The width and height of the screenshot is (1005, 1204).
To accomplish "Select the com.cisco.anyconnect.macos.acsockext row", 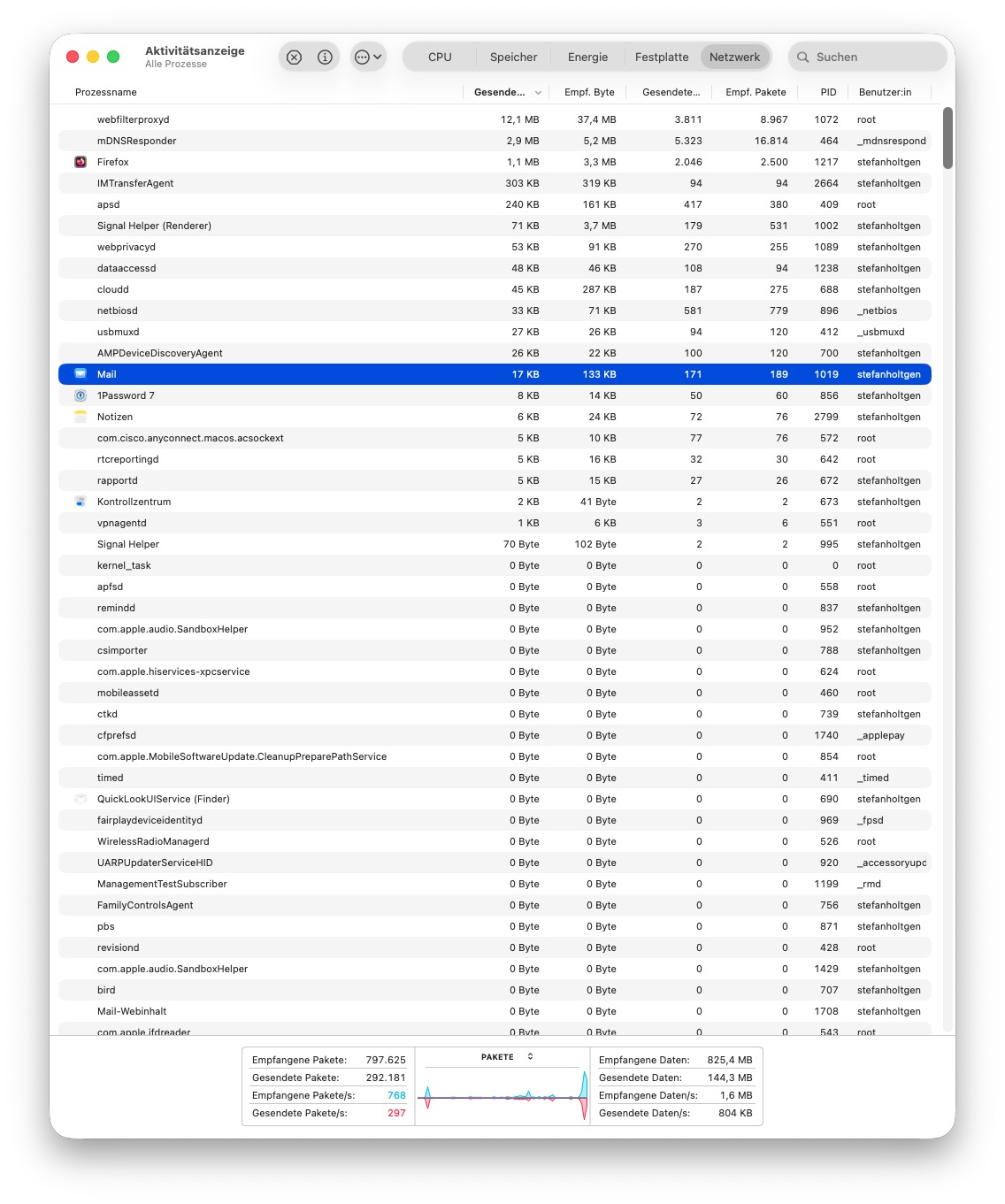I will [495, 438].
